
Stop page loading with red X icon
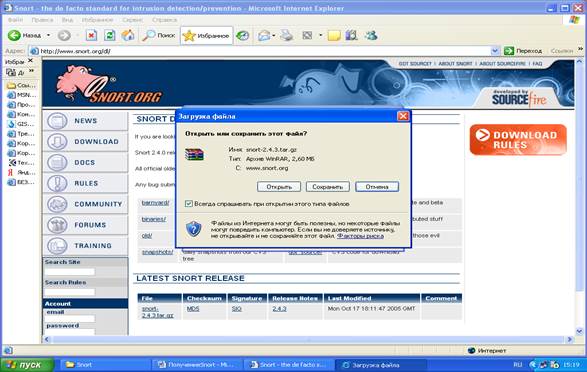coord(91,36)
